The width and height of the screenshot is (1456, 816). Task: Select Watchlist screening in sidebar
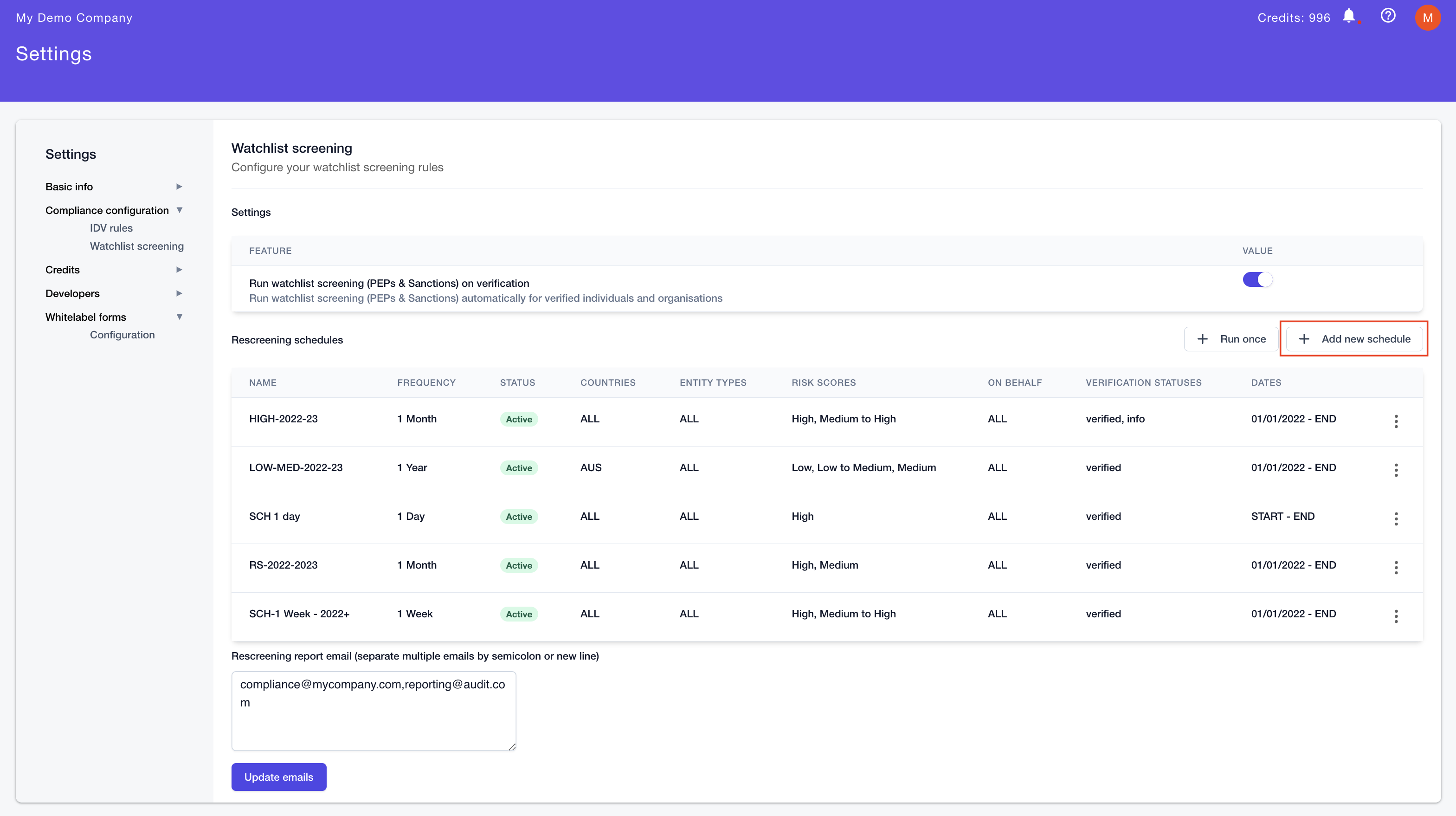click(137, 246)
